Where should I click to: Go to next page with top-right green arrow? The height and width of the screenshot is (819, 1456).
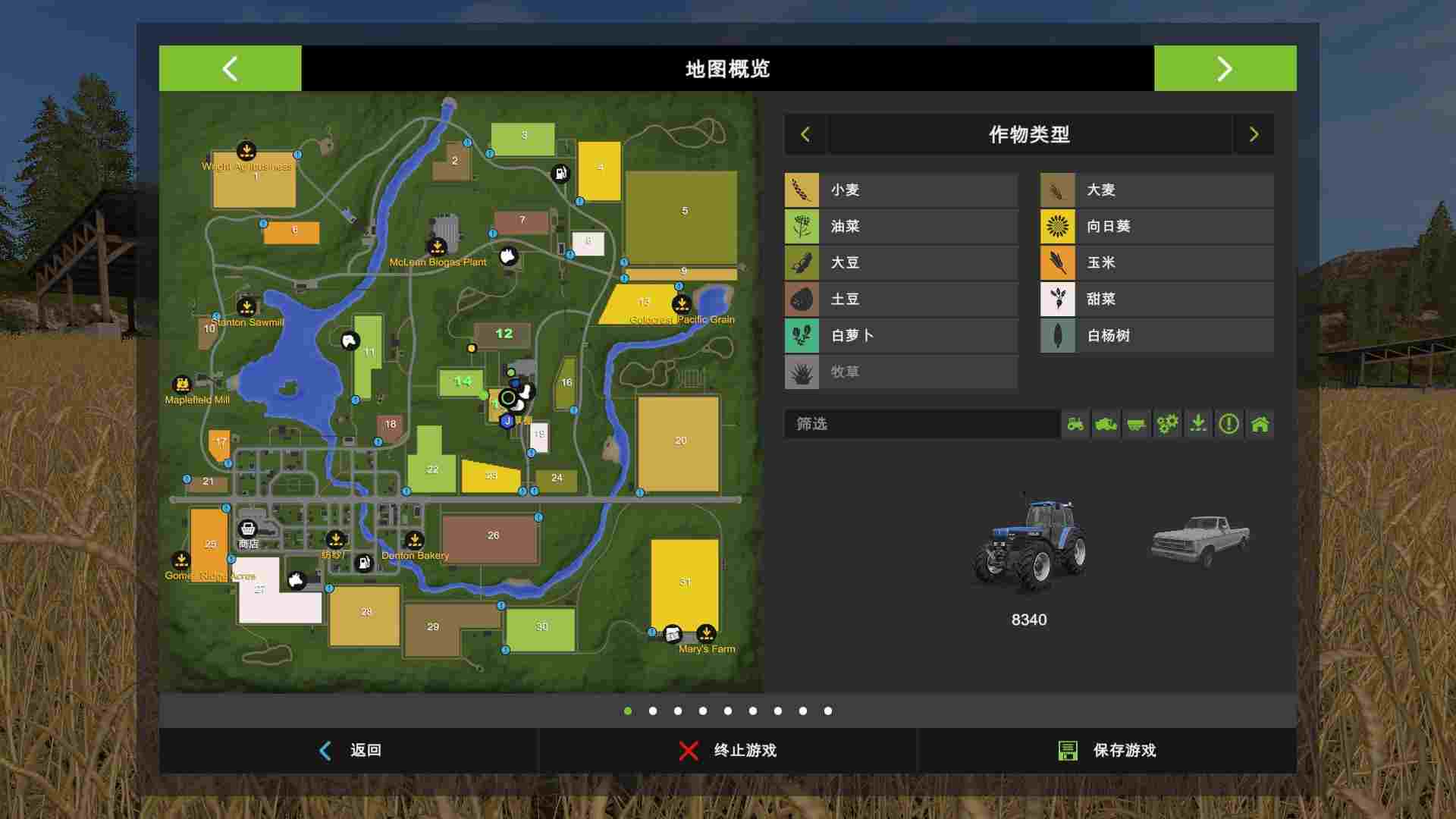click(1225, 68)
